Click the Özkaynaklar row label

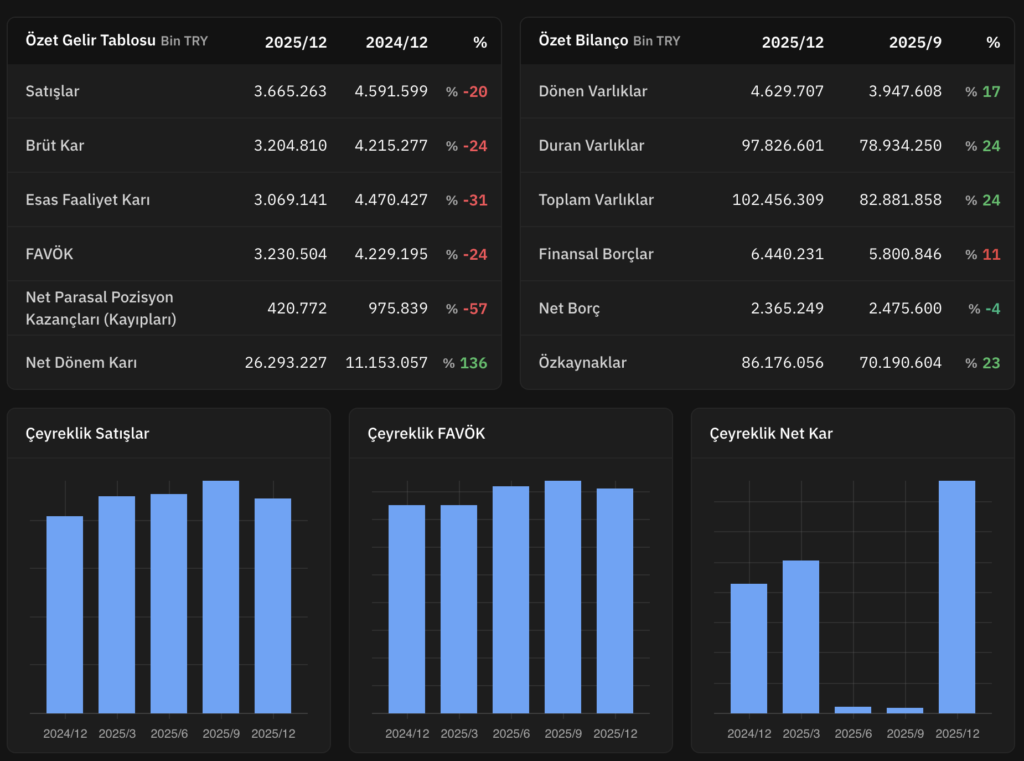pyautogui.click(x=582, y=363)
